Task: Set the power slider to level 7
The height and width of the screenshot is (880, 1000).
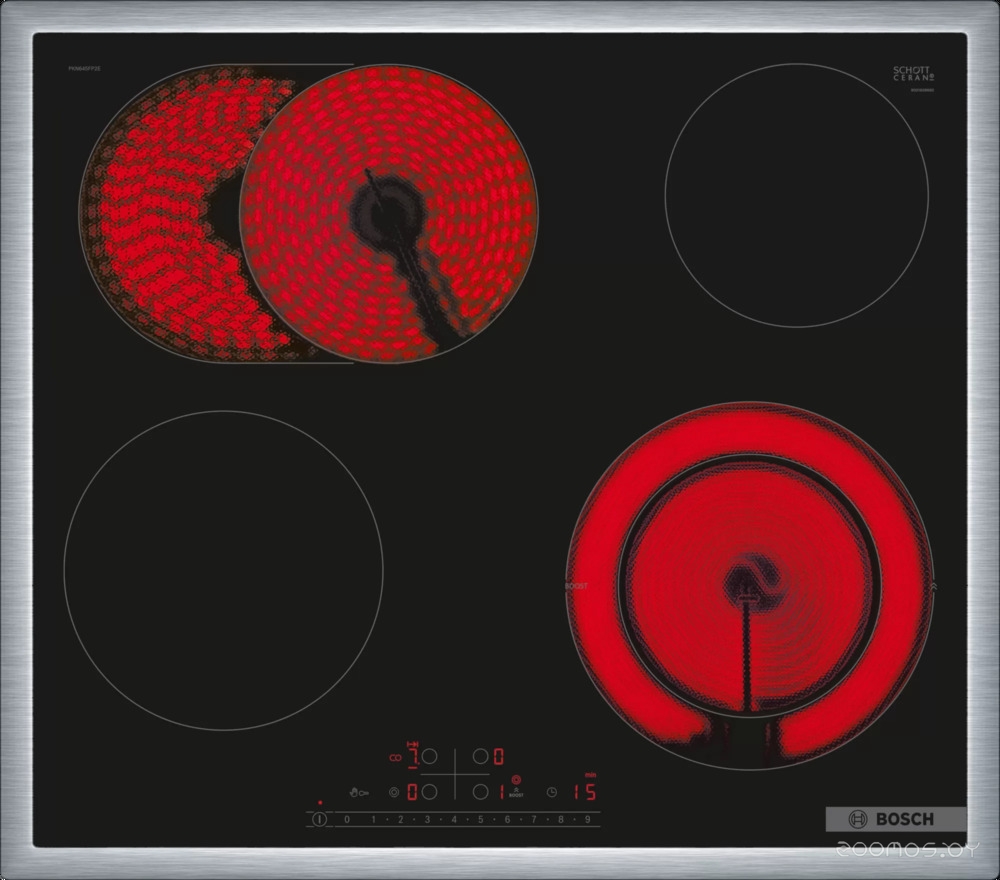Action: [534, 819]
